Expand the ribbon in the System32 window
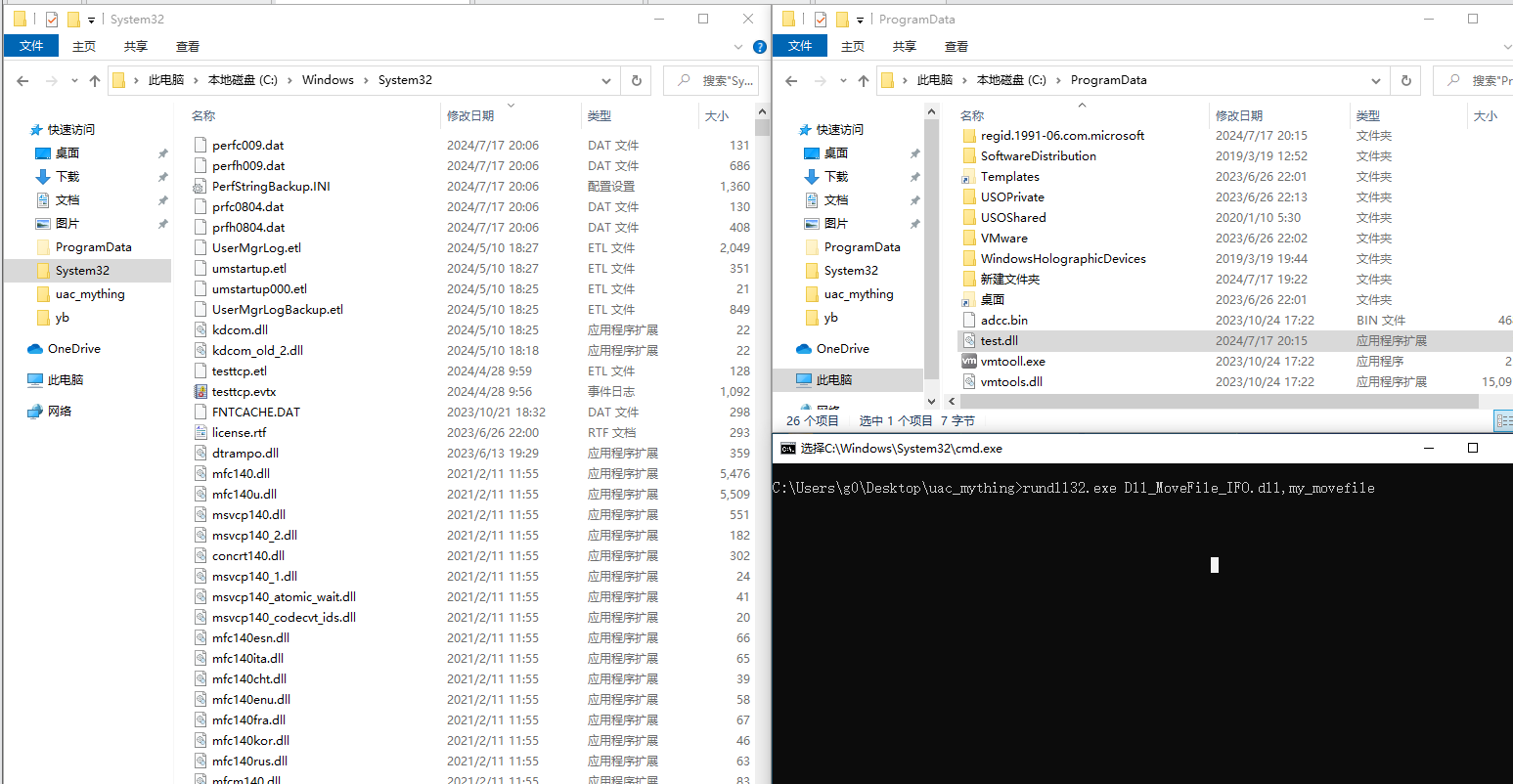This screenshot has width=1513, height=784. [x=738, y=47]
